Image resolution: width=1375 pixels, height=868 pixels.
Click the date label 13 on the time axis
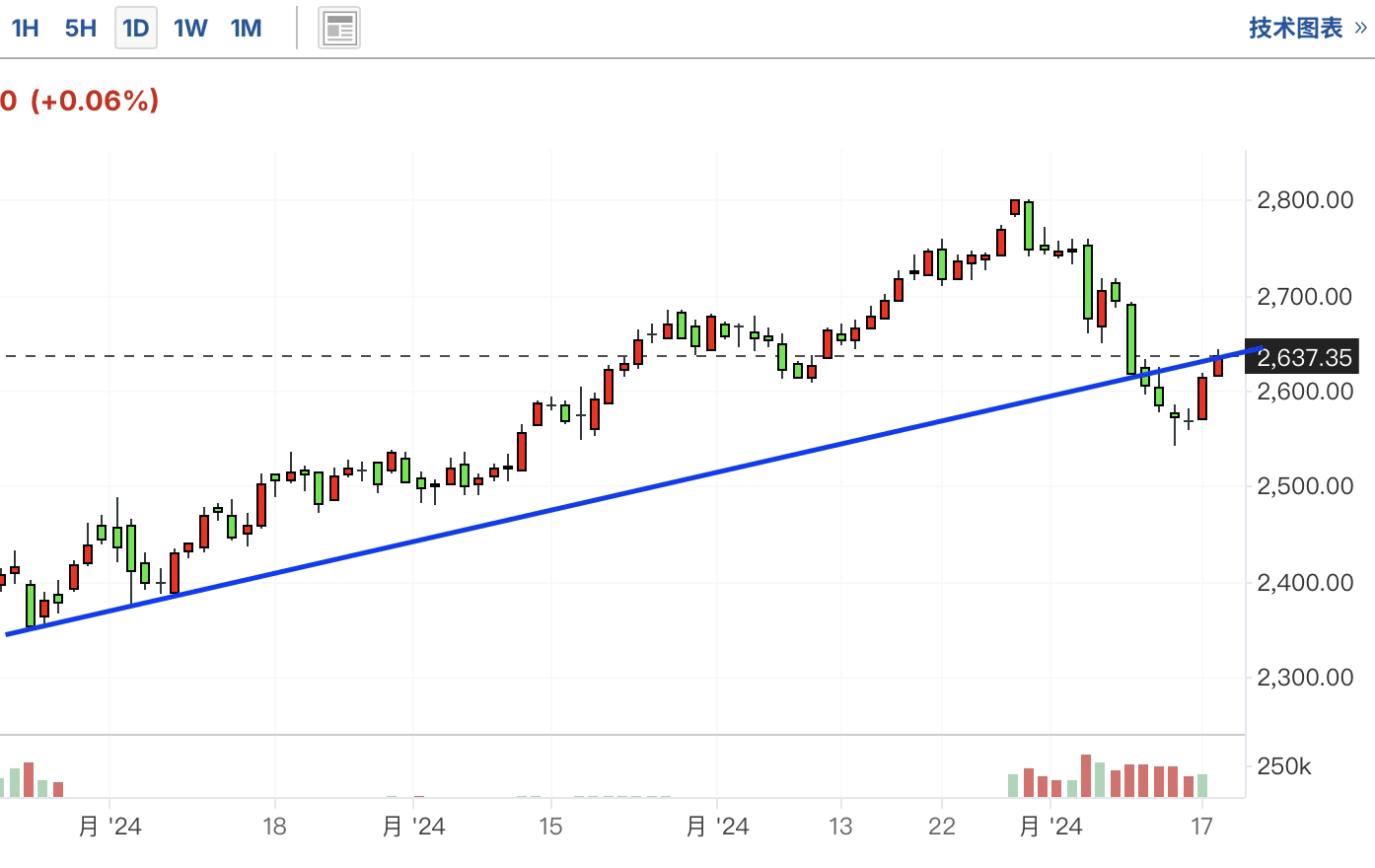pos(840,827)
